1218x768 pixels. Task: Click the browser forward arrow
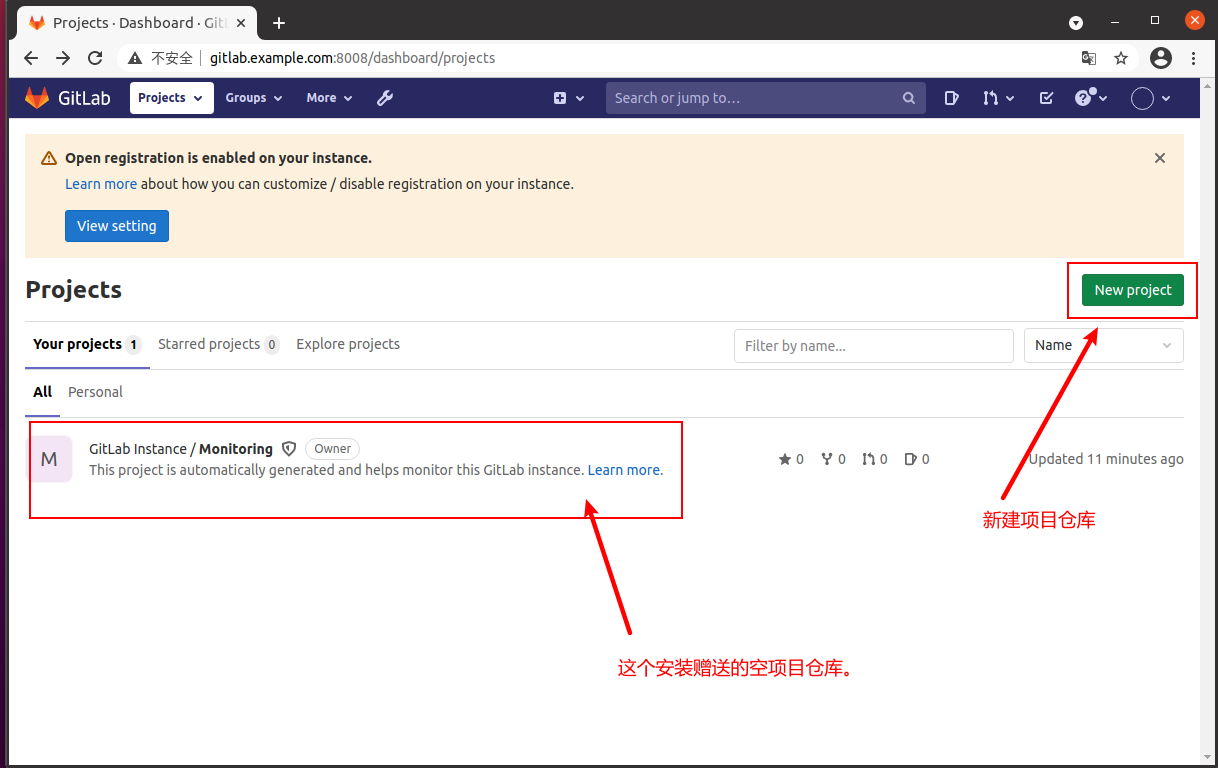(63, 58)
